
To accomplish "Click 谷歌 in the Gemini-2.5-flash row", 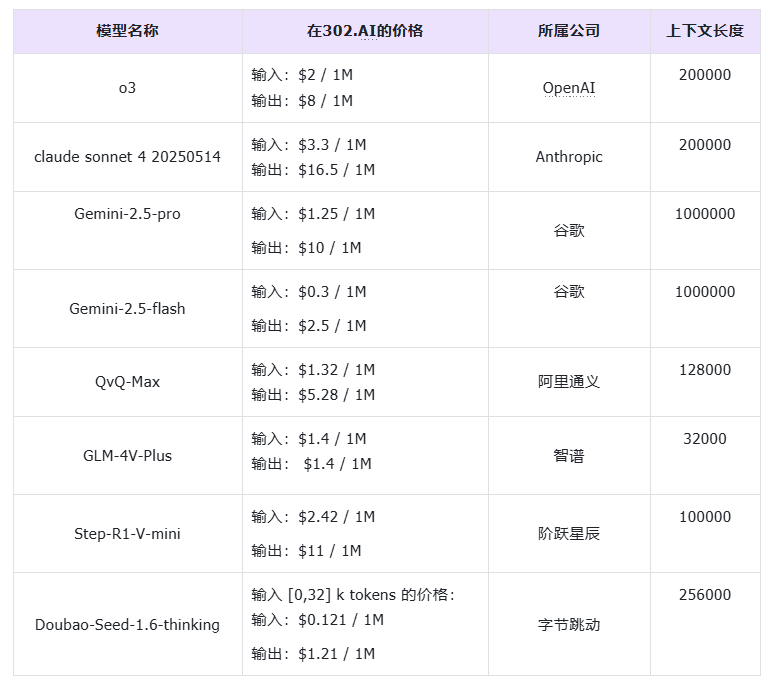I will pos(569,291).
